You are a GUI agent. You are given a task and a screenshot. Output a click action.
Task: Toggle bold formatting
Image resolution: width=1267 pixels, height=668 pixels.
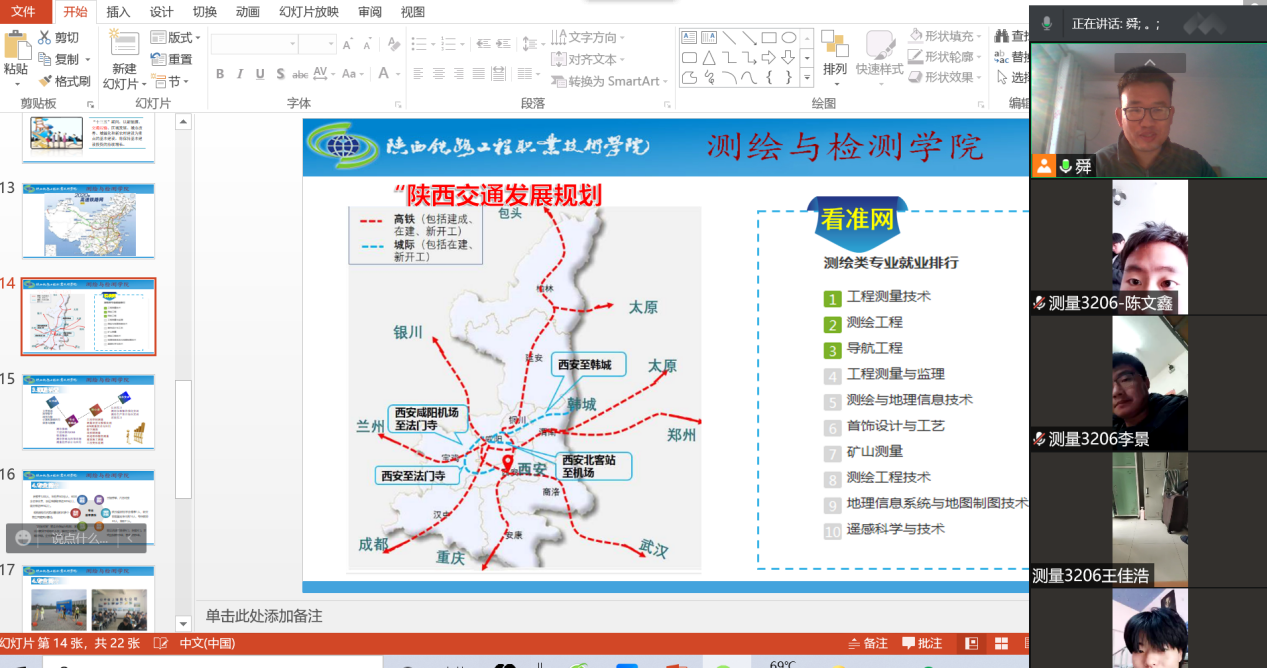pyautogui.click(x=220, y=74)
